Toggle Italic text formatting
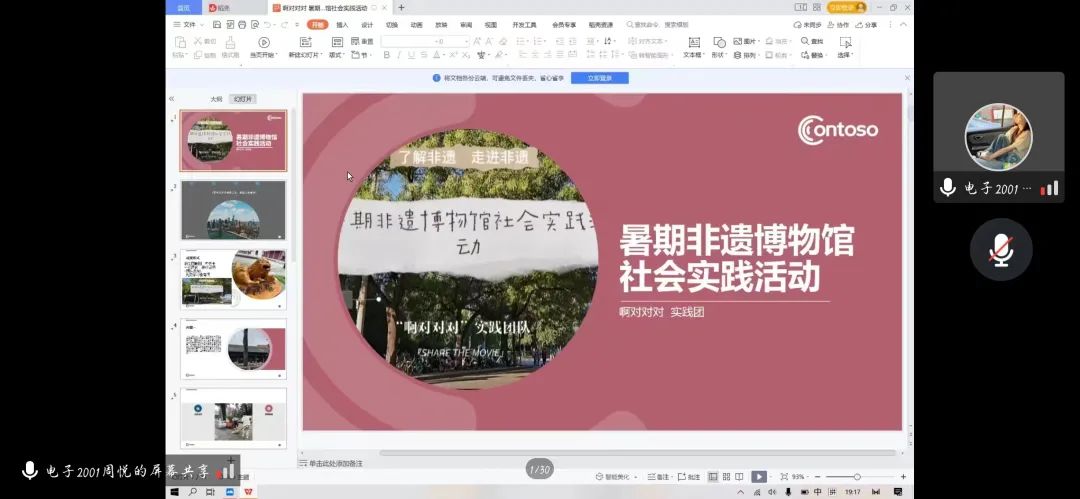 pos(399,55)
